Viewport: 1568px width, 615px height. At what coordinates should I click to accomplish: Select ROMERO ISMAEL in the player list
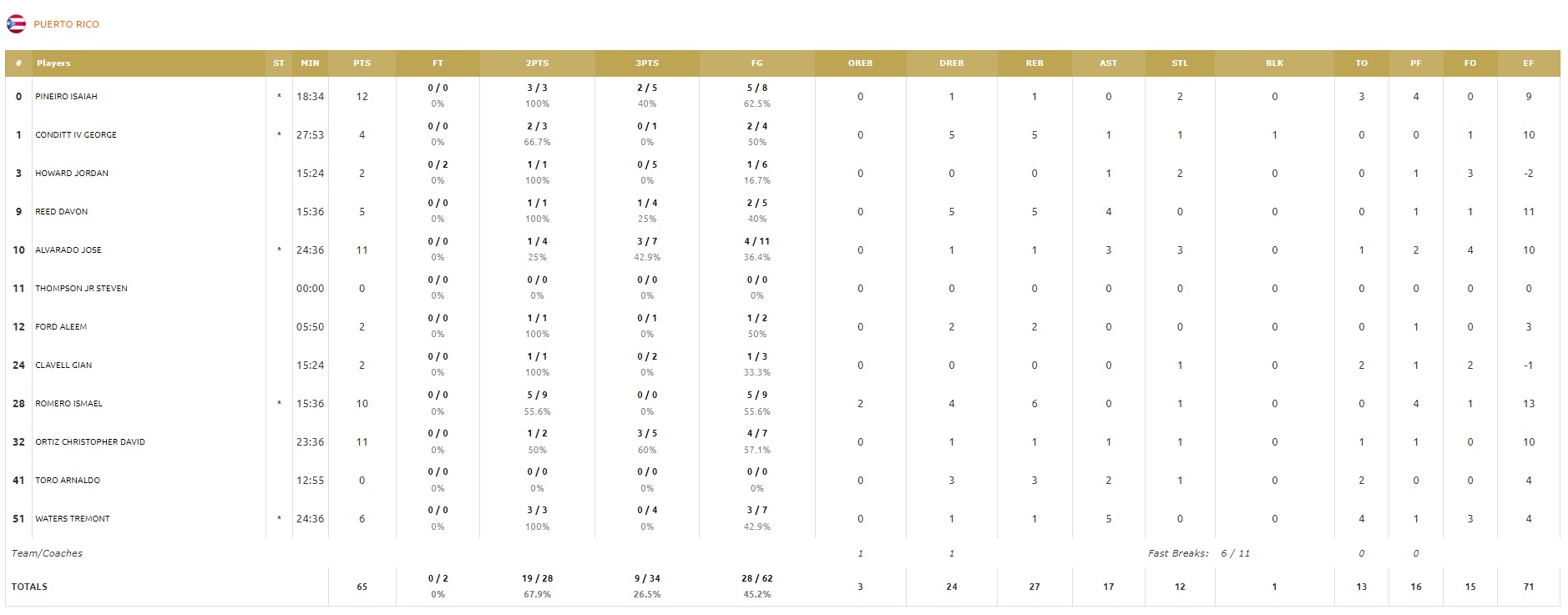pos(68,404)
